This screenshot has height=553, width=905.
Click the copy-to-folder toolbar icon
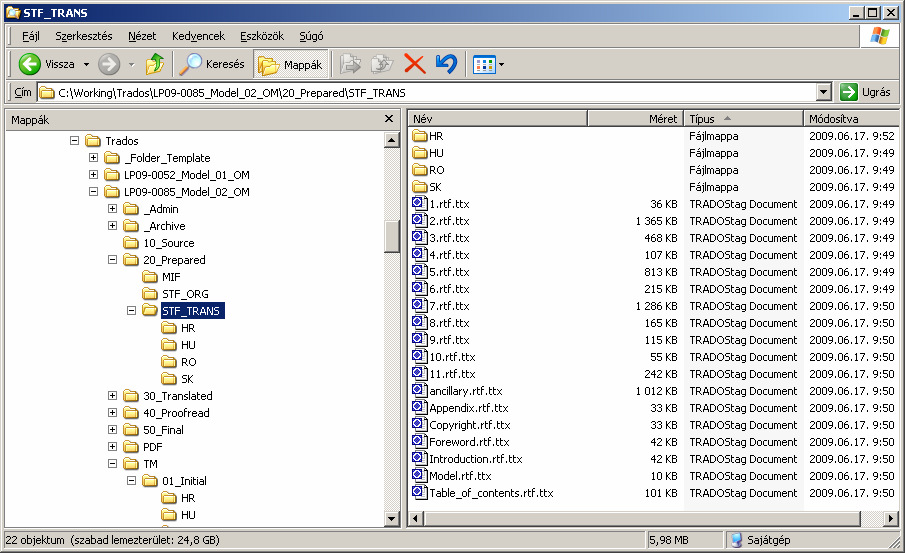tap(382, 64)
